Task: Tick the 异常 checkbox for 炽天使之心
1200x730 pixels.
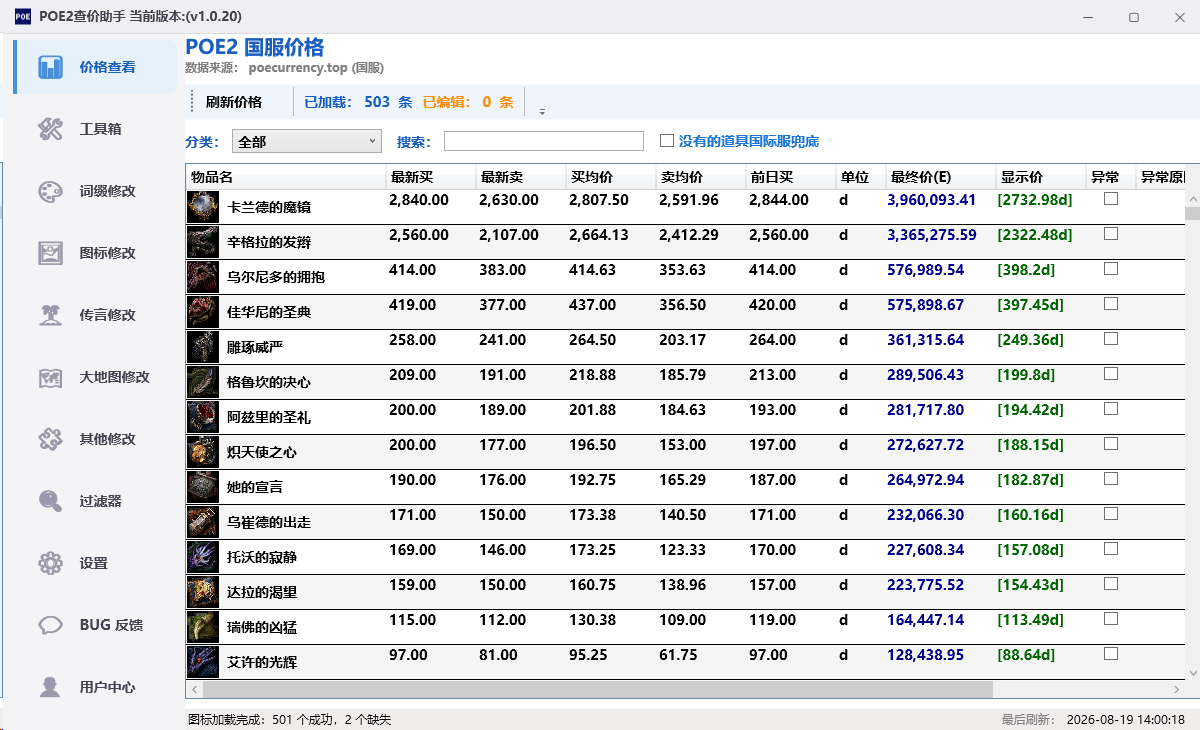Action: [x=1111, y=444]
